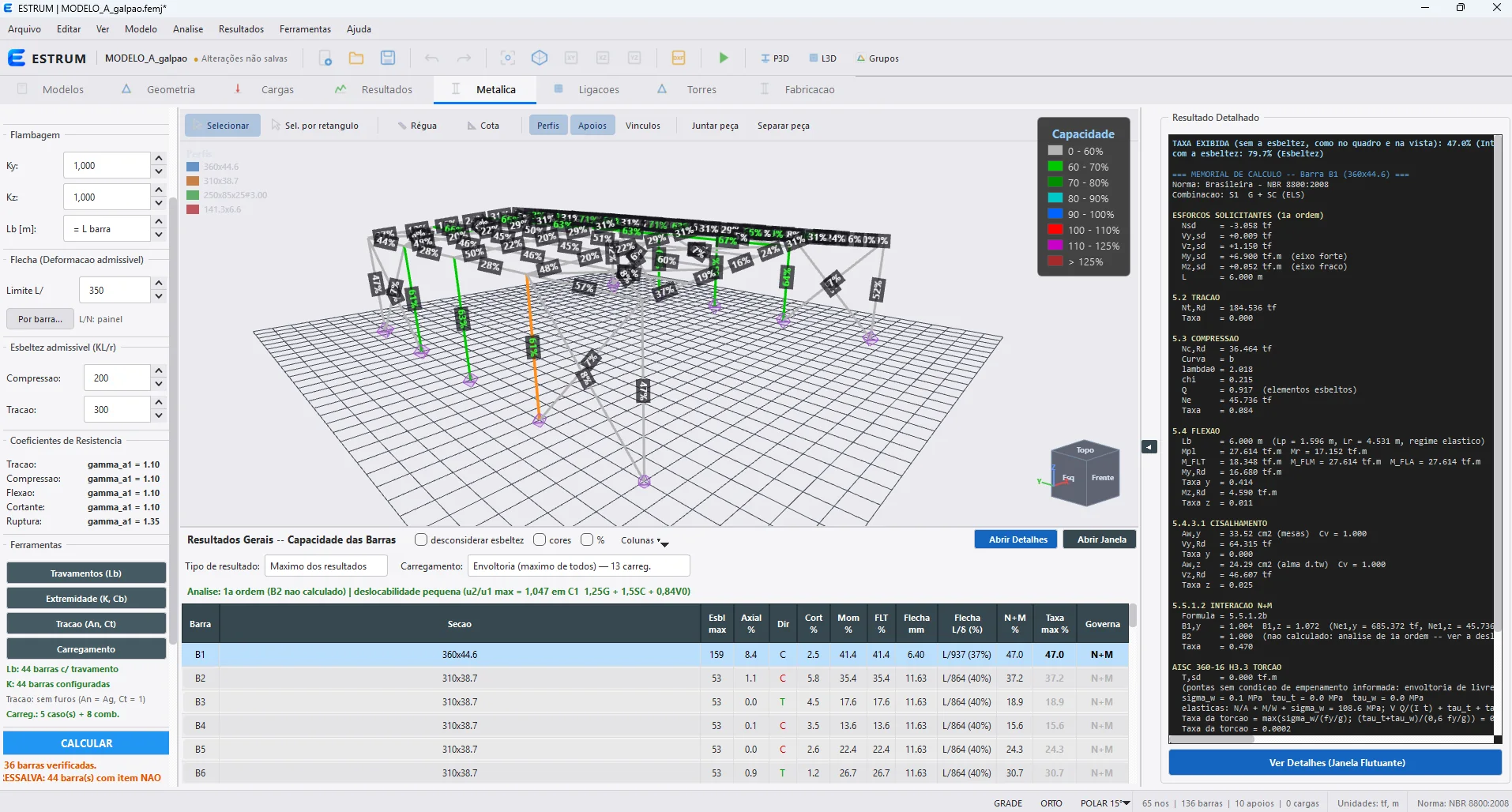1512x812 pixels.
Task: Select the YZ plane view icon
Action: tap(634, 58)
